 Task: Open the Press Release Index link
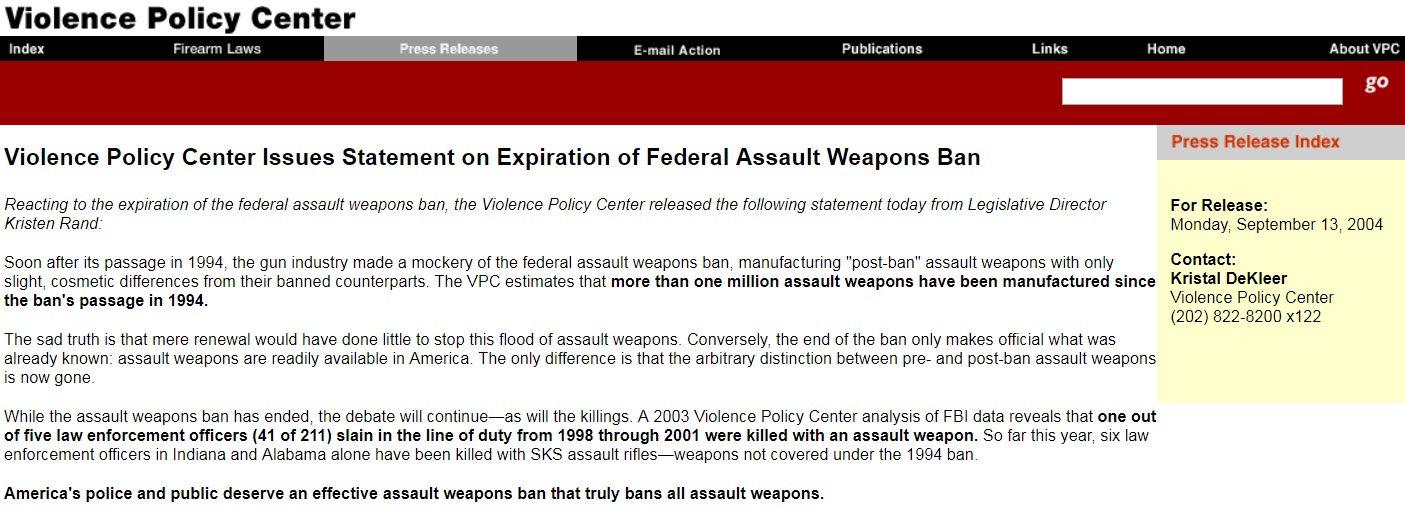coord(1255,142)
